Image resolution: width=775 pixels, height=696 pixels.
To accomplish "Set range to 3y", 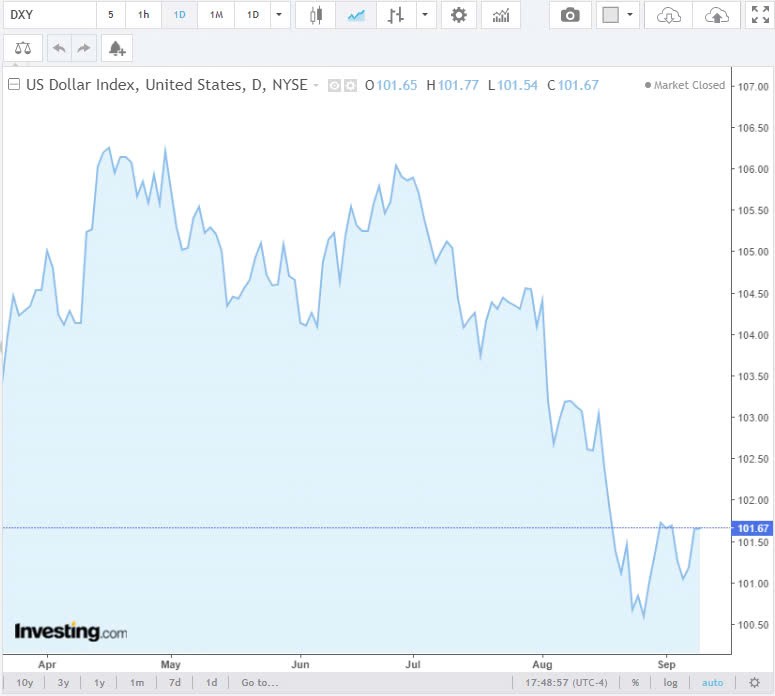I will 63,683.
